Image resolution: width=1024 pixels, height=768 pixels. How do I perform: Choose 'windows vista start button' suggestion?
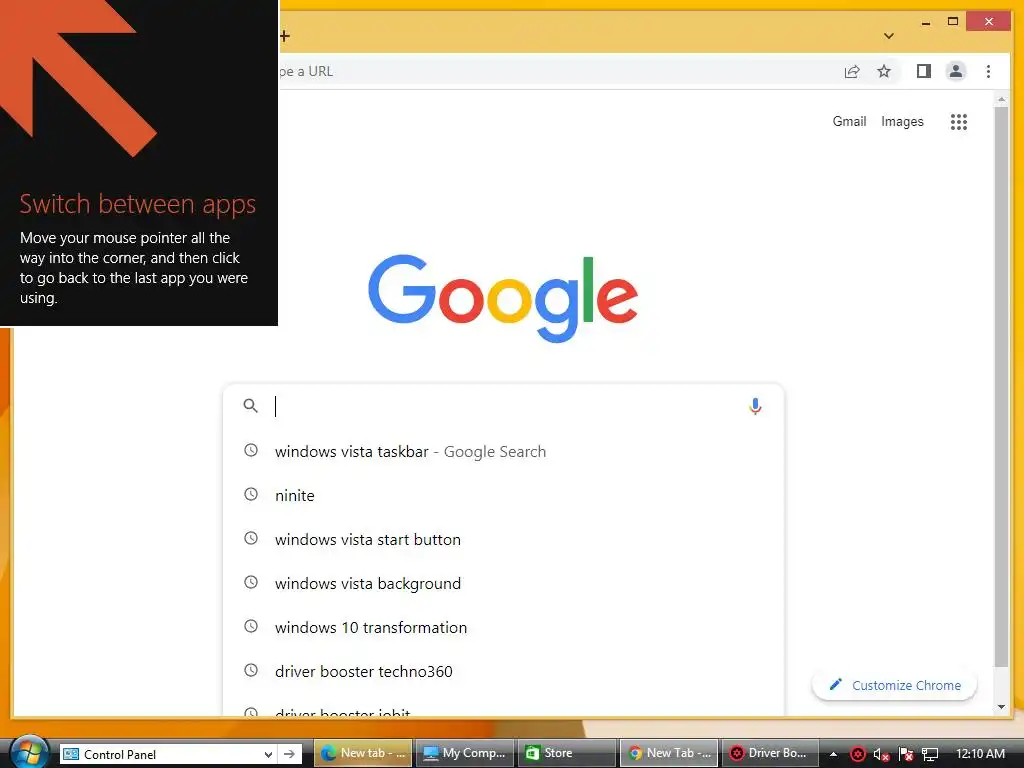coord(503,539)
